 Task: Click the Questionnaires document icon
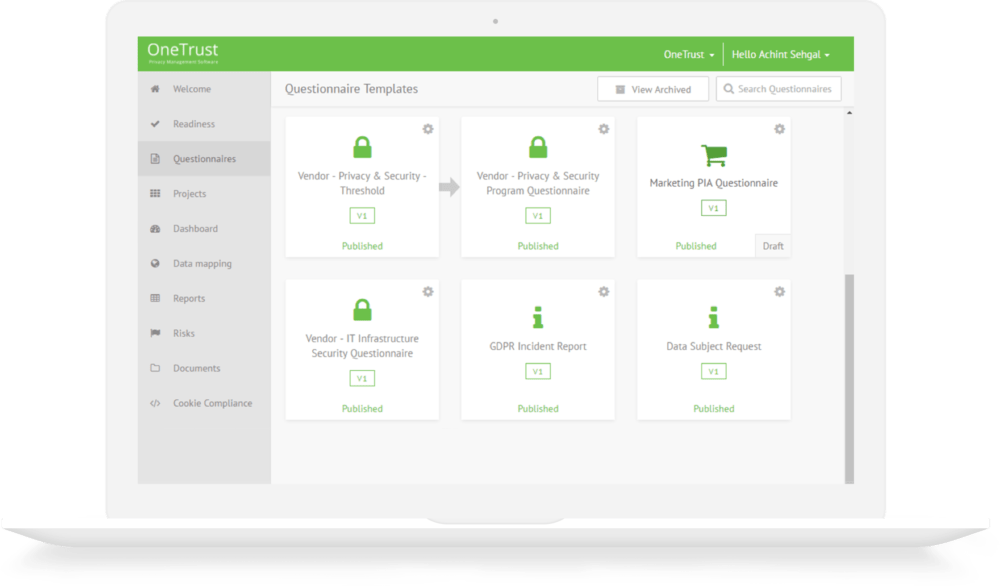pyautogui.click(x=155, y=159)
